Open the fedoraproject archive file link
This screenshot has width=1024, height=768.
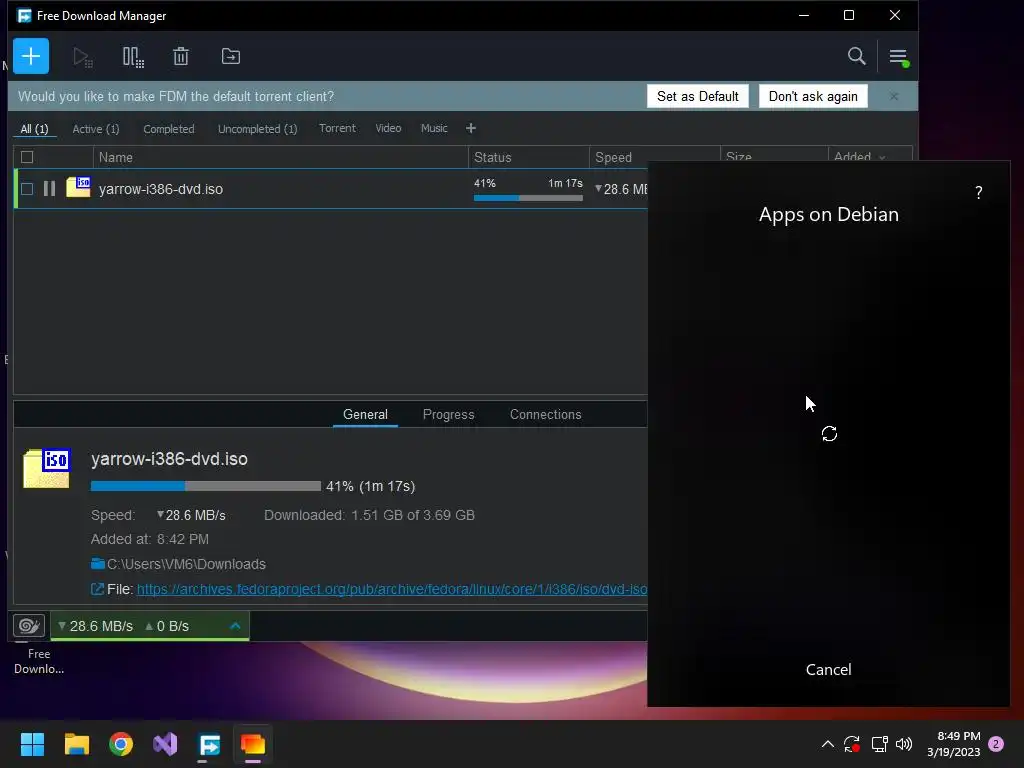pos(392,589)
